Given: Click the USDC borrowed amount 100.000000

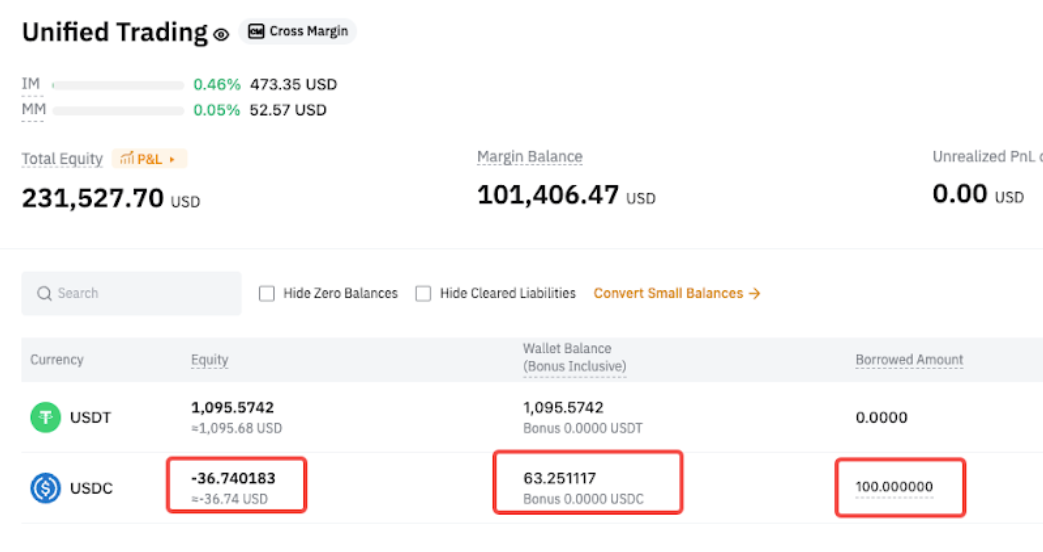Looking at the screenshot, I should (x=894, y=487).
